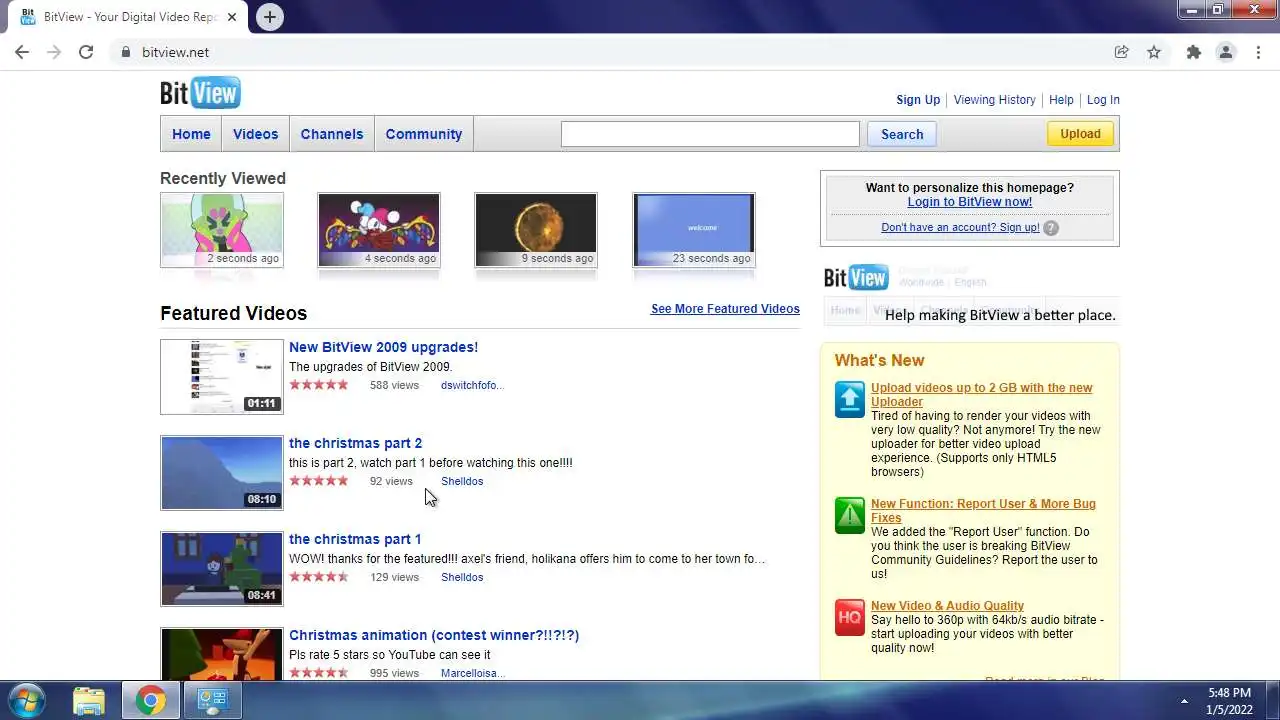Click the control panel taskbar icon
This screenshot has height=720, width=1280.
pyautogui.click(x=212, y=701)
